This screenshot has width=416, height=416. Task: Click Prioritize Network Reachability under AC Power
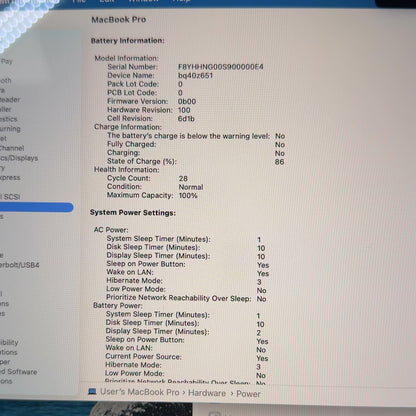pyautogui.click(x=179, y=298)
